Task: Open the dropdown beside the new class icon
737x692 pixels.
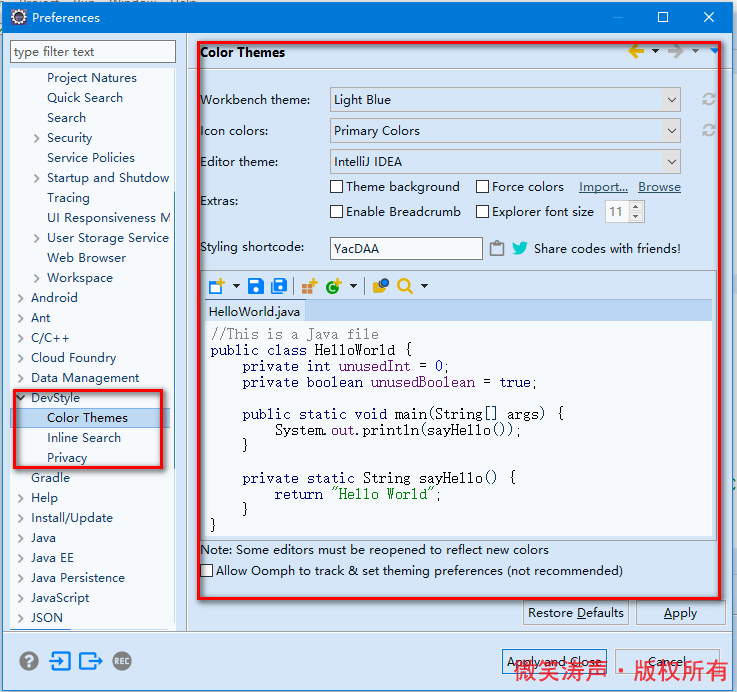Action: tap(353, 286)
